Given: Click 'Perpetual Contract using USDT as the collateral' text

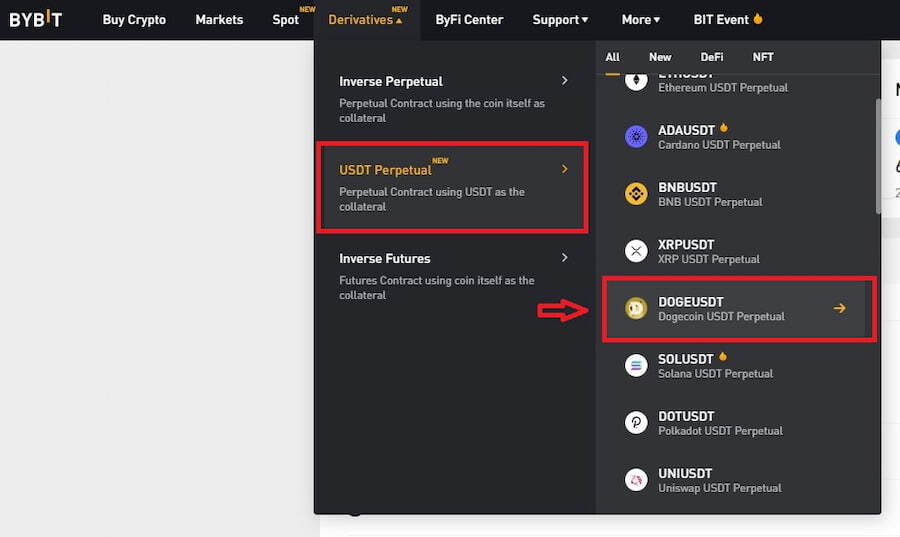Looking at the screenshot, I should coord(432,199).
